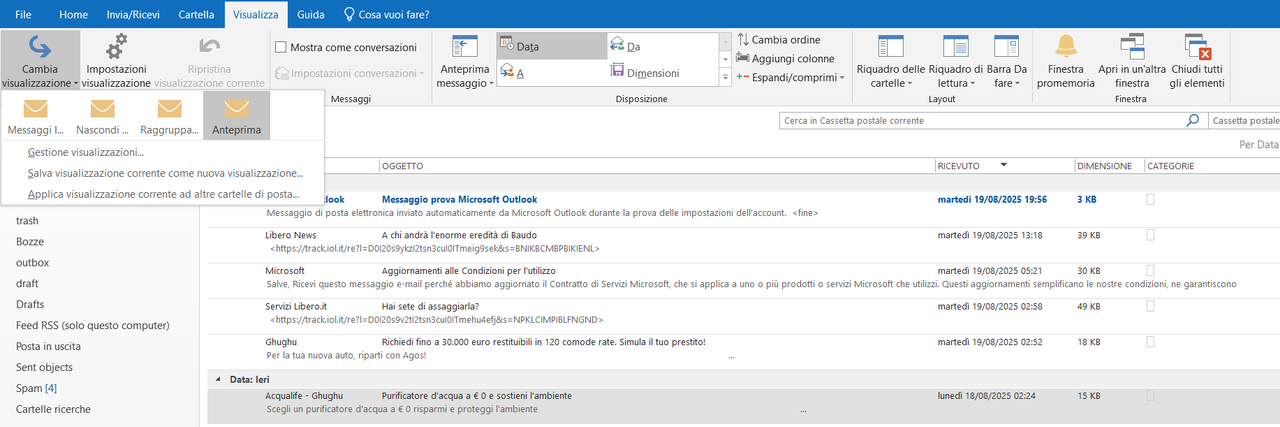Toggle category box for Microsoft message
Image resolution: width=1280 pixels, height=427 pixels.
1151,271
